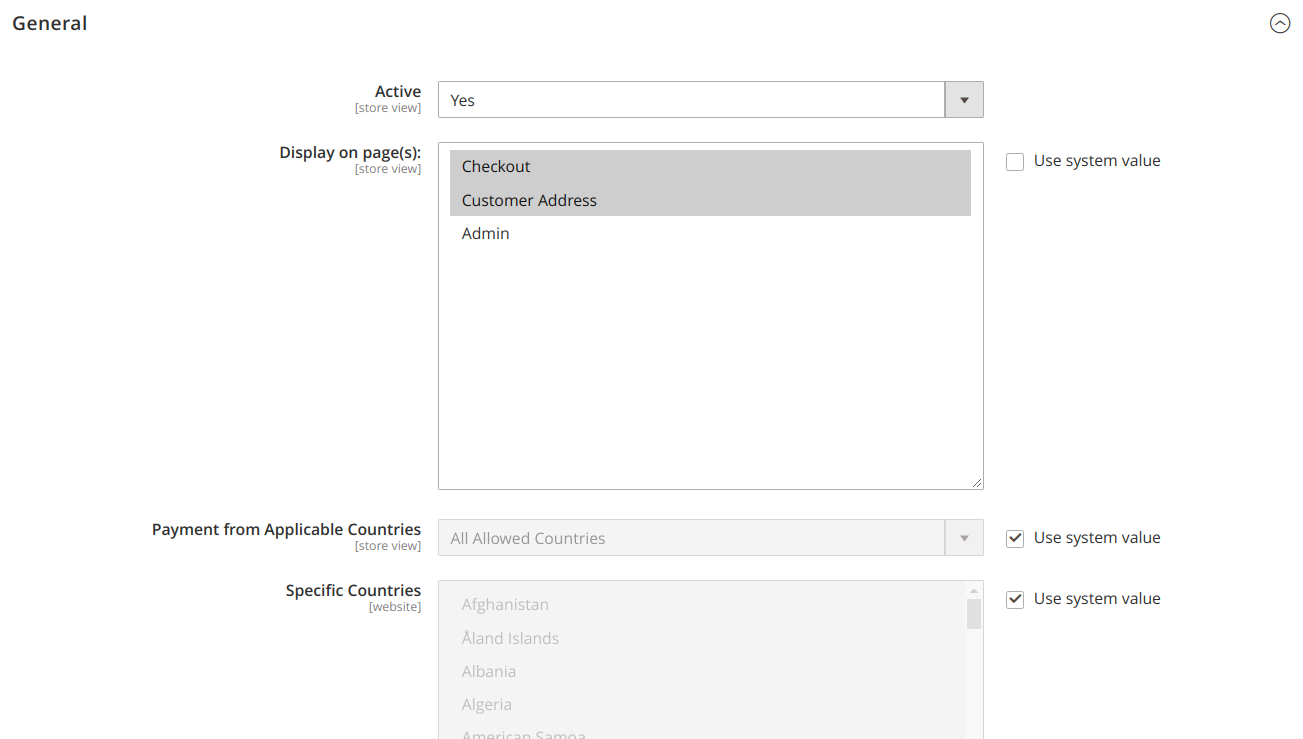Enable Use system value for Display on pages
Screen dimensions: 1303x739
click(1015, 162)
